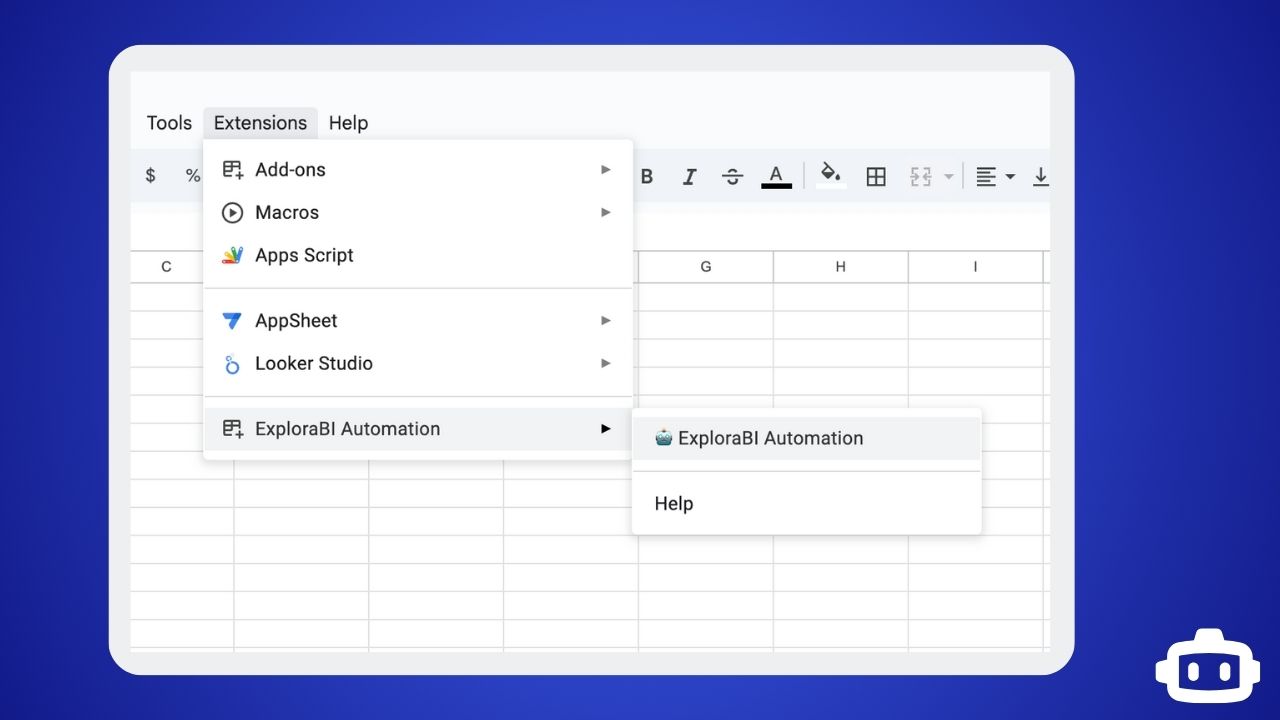Apply bold formatting
The height and width of the screenshot is (720, 1280).
coord(647,176)
